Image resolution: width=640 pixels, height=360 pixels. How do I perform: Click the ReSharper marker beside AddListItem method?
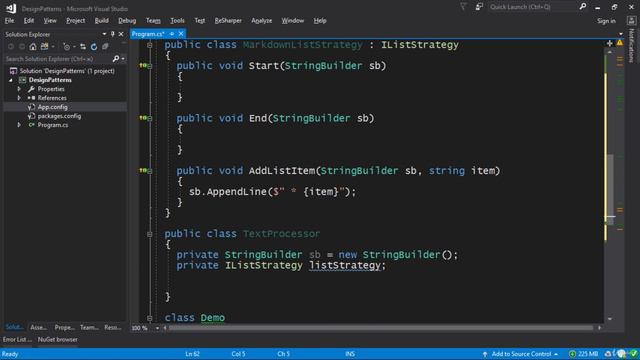coord(142,170)
